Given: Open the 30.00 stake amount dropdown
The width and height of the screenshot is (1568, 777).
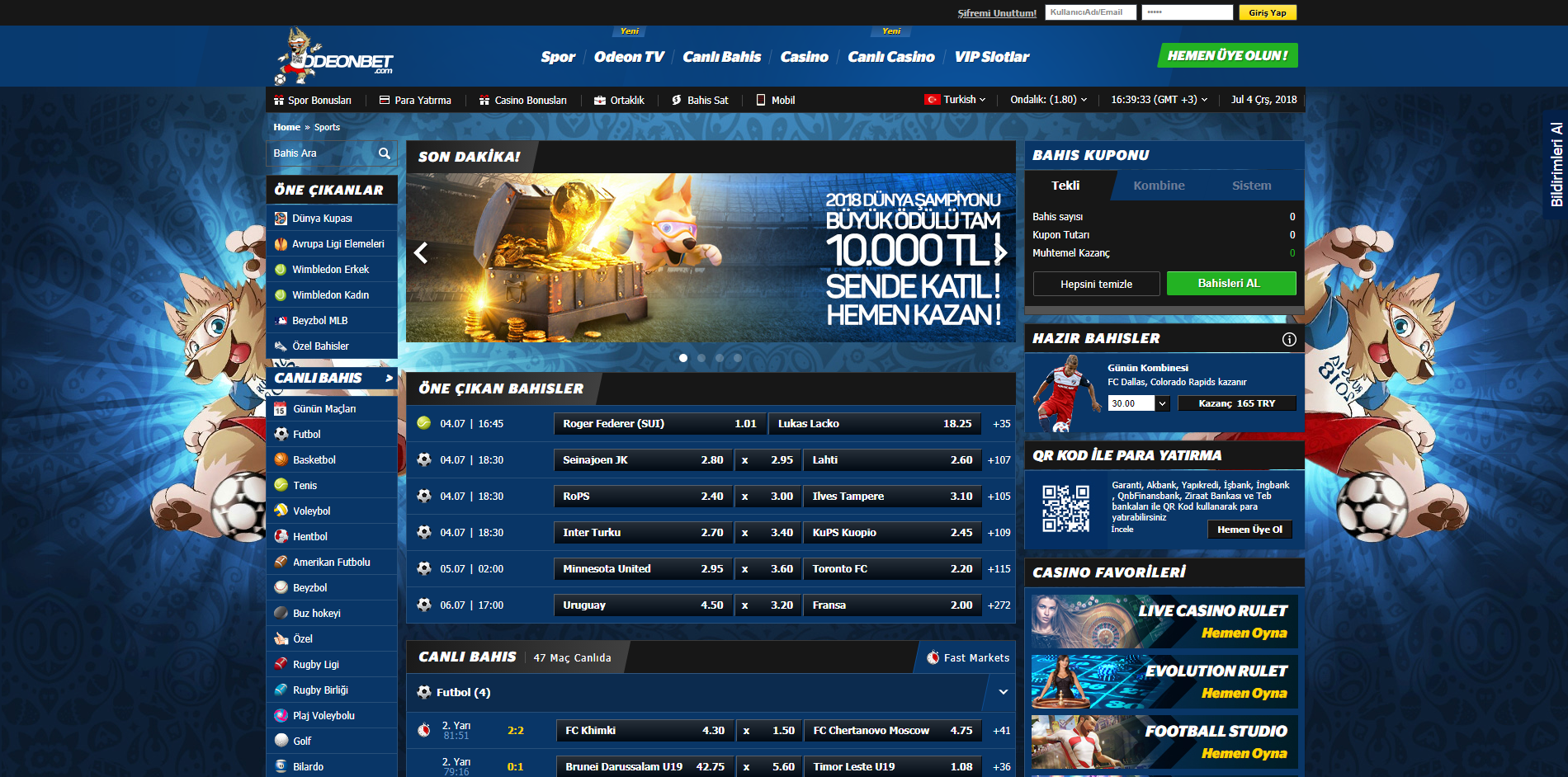Looking at the screenshot, I should [x=1162, y=403].
